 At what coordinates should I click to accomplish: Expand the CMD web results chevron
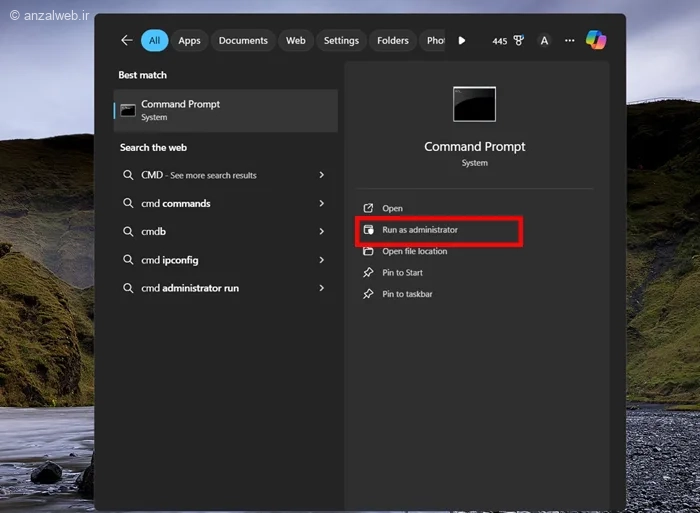tap(321, 175)
